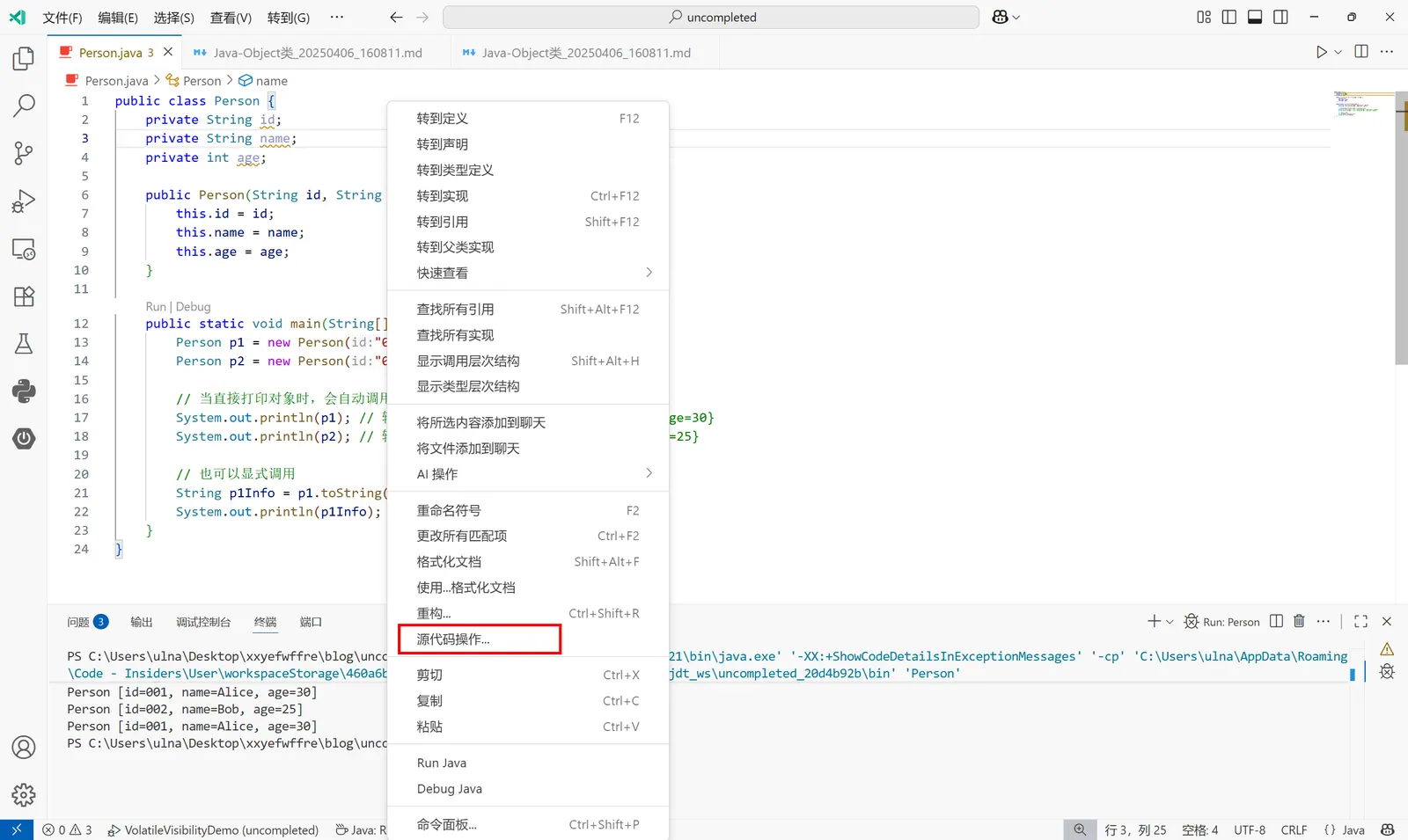Kill terminal using the trash icon
This screenshot has width=1408, height=840.
pos(1299,622)
